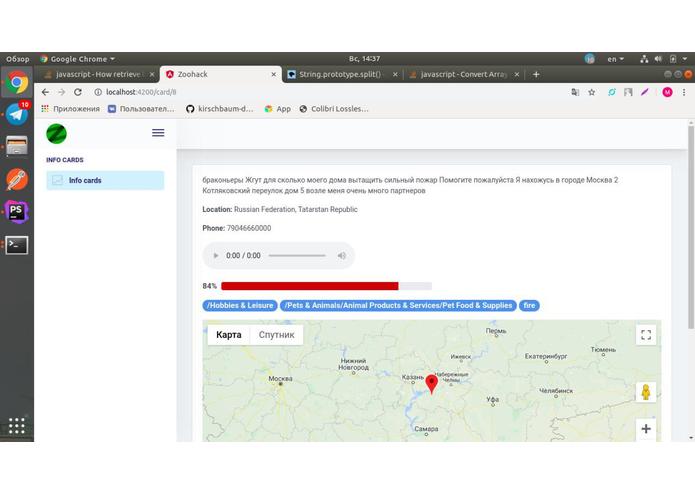Open a new browser tab
Viewport: 695px width, 494px height.
[x=536, y=74]
